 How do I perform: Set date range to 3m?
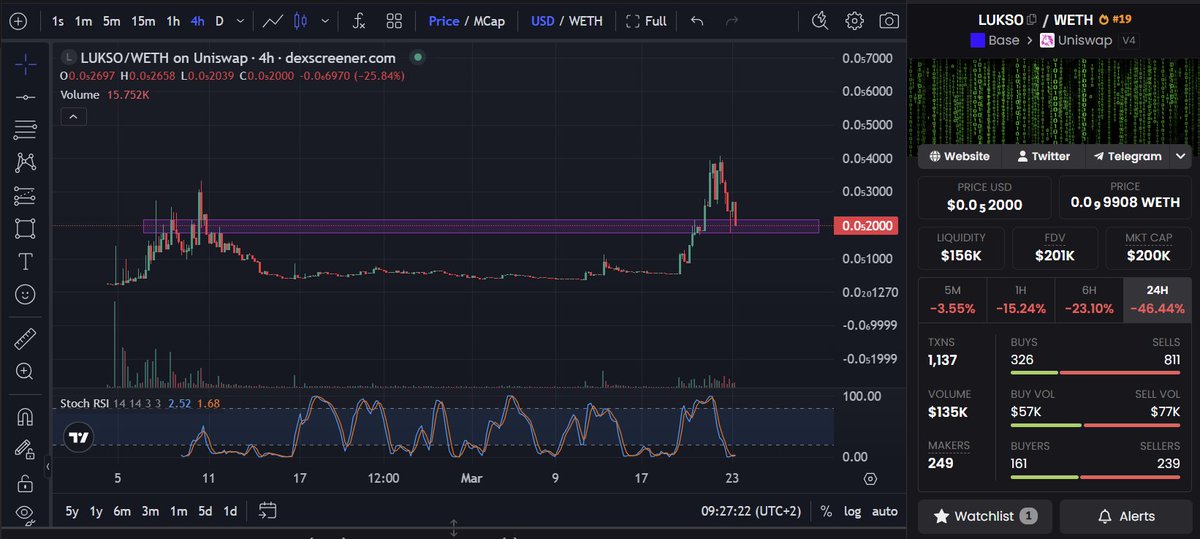pos(149,511)
